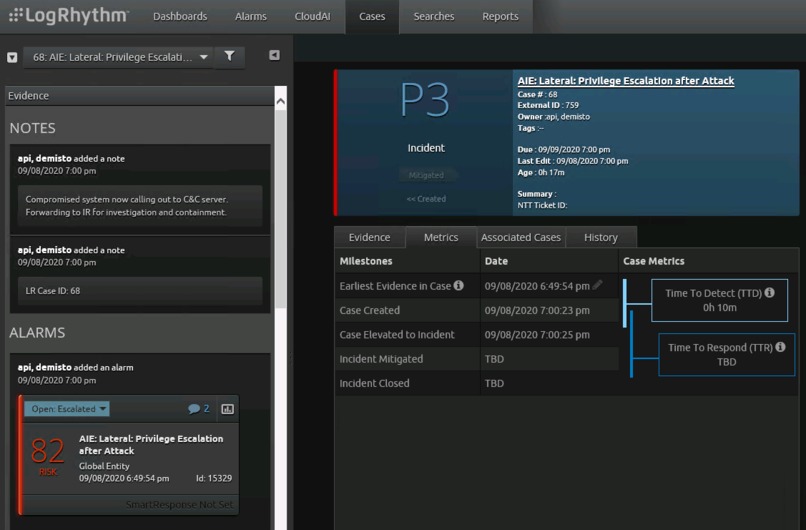Edit earliest evidence date pencil icon
The height and width of the screenshot is (530, 806).
[598, 285]
